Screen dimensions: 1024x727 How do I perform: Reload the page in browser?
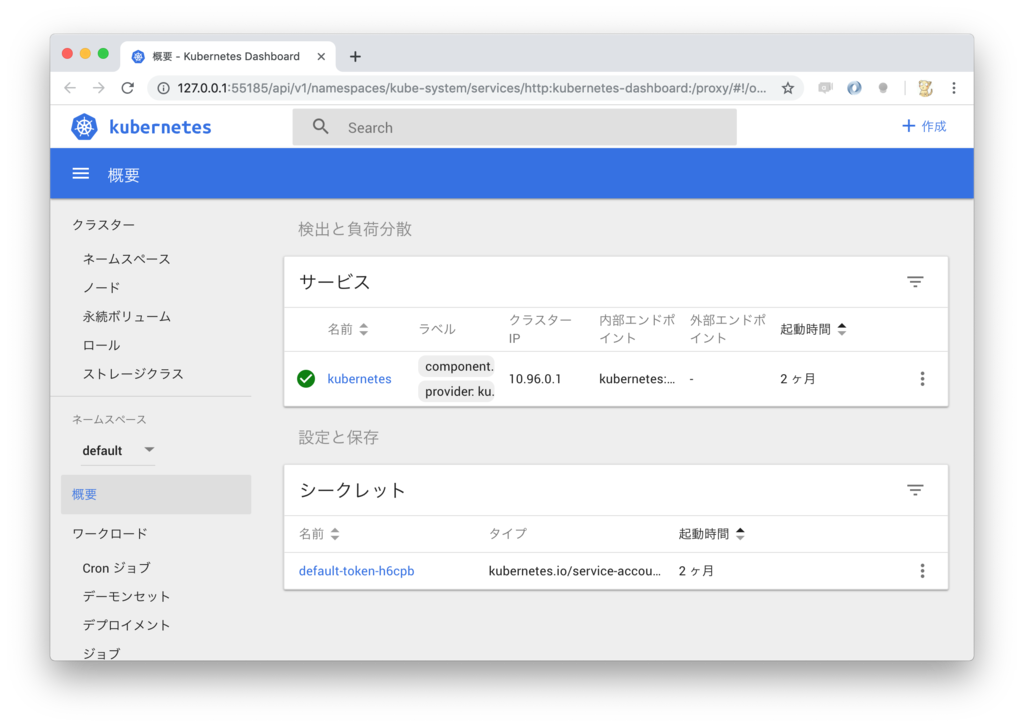(x=128, y=88)
